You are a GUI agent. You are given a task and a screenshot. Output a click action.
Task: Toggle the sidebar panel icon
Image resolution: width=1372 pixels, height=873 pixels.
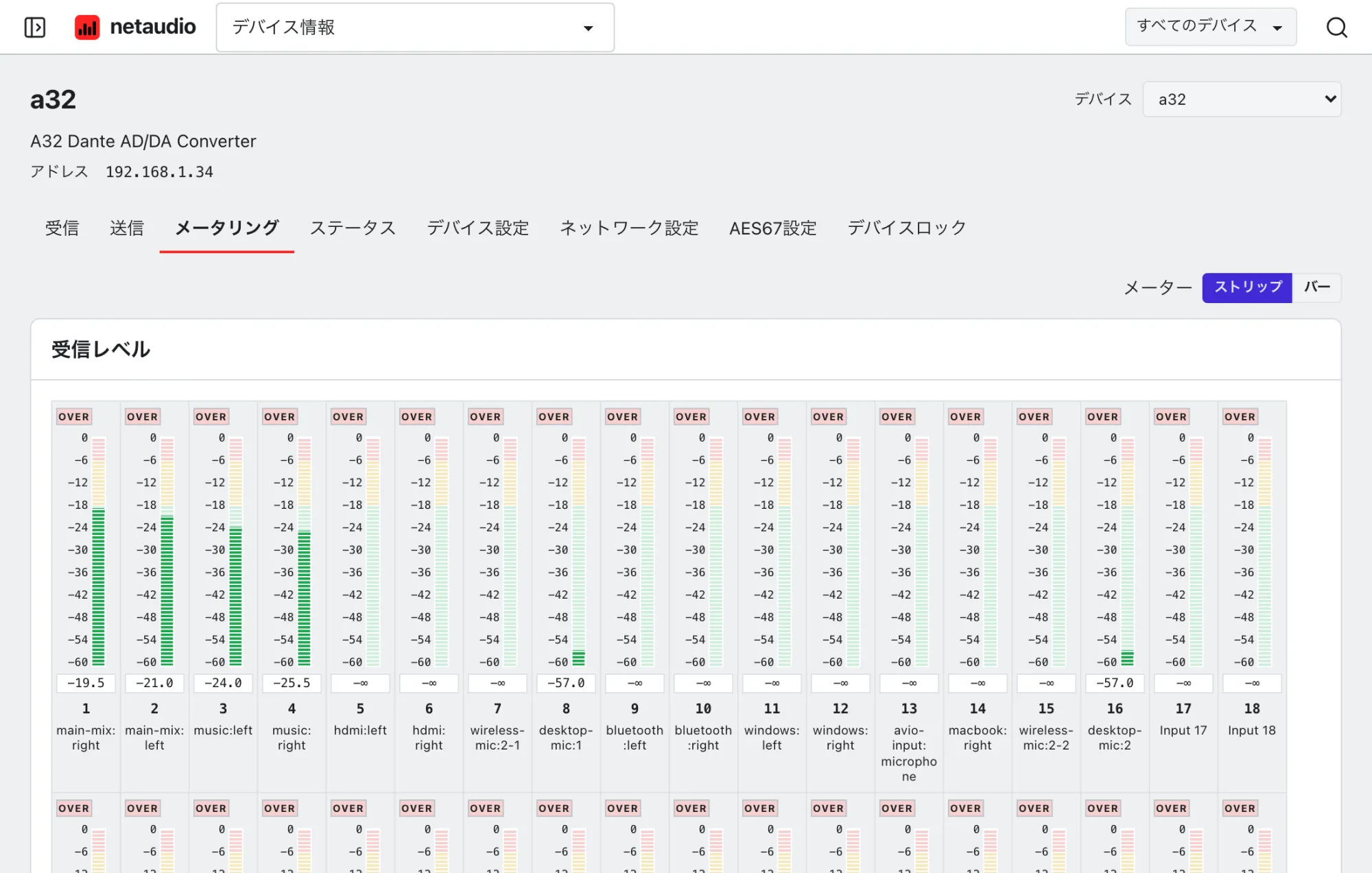(x=34, y=27)
